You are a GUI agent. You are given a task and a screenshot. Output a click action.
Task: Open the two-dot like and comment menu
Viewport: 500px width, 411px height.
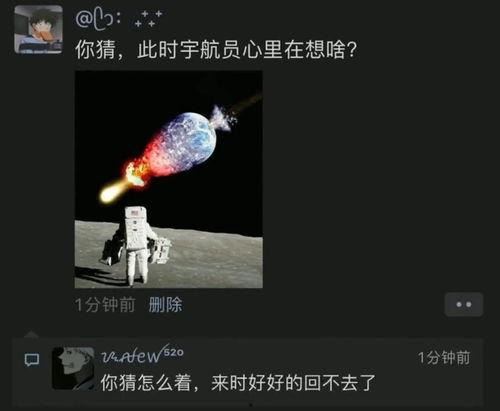pos(464,304)
